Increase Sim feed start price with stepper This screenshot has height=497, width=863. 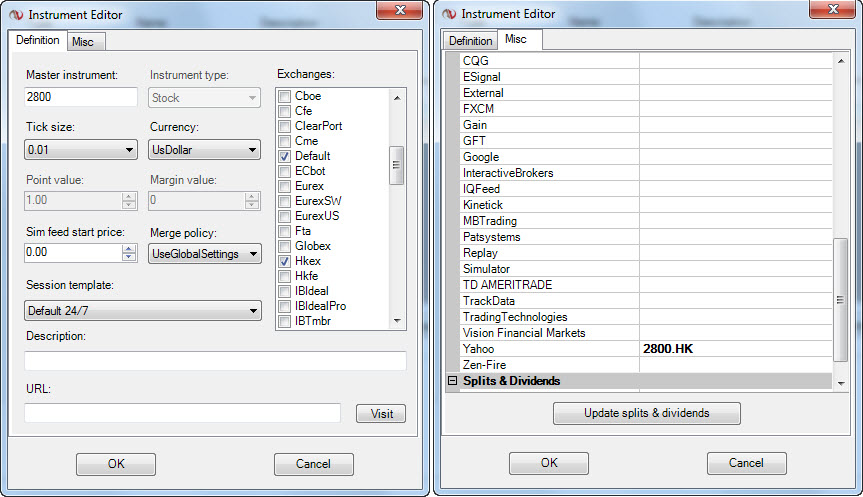click(x=129, y=249)
